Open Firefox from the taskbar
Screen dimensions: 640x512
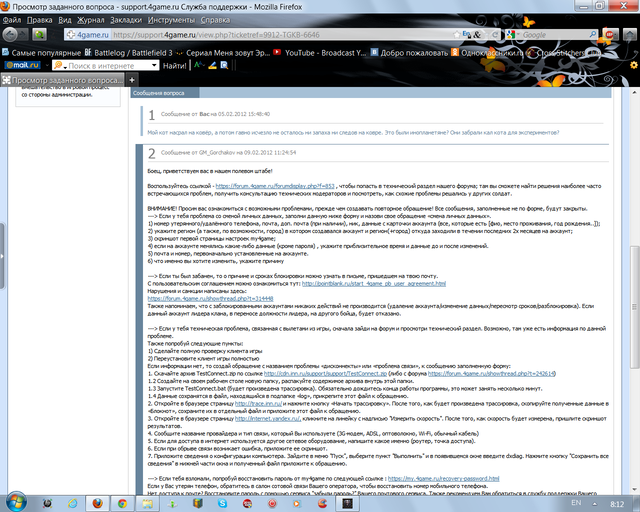tap(97, 503)
